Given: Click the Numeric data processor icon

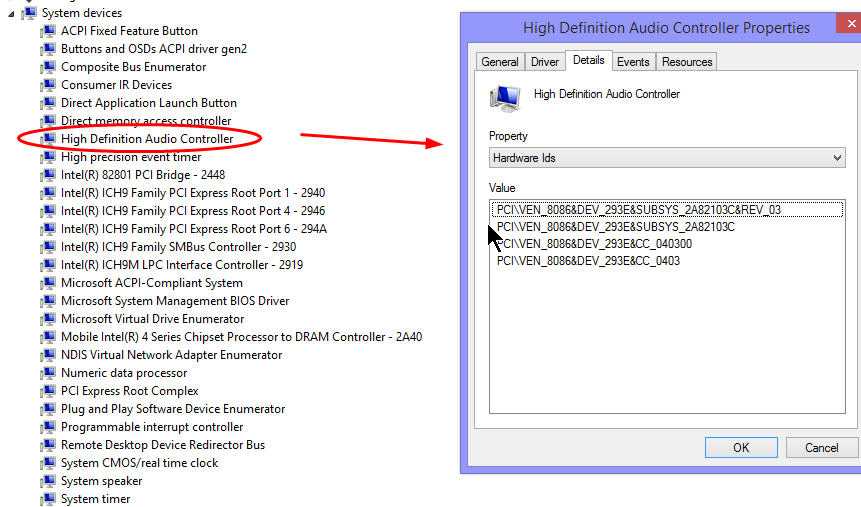Looking at the screenshot, I should point(48,373).
